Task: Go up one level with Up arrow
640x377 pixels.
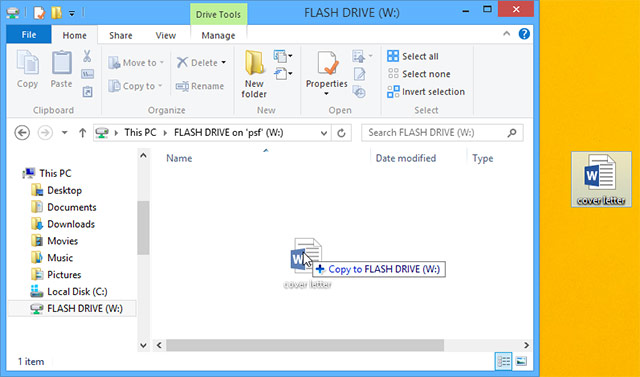Action: pos(82,133)
